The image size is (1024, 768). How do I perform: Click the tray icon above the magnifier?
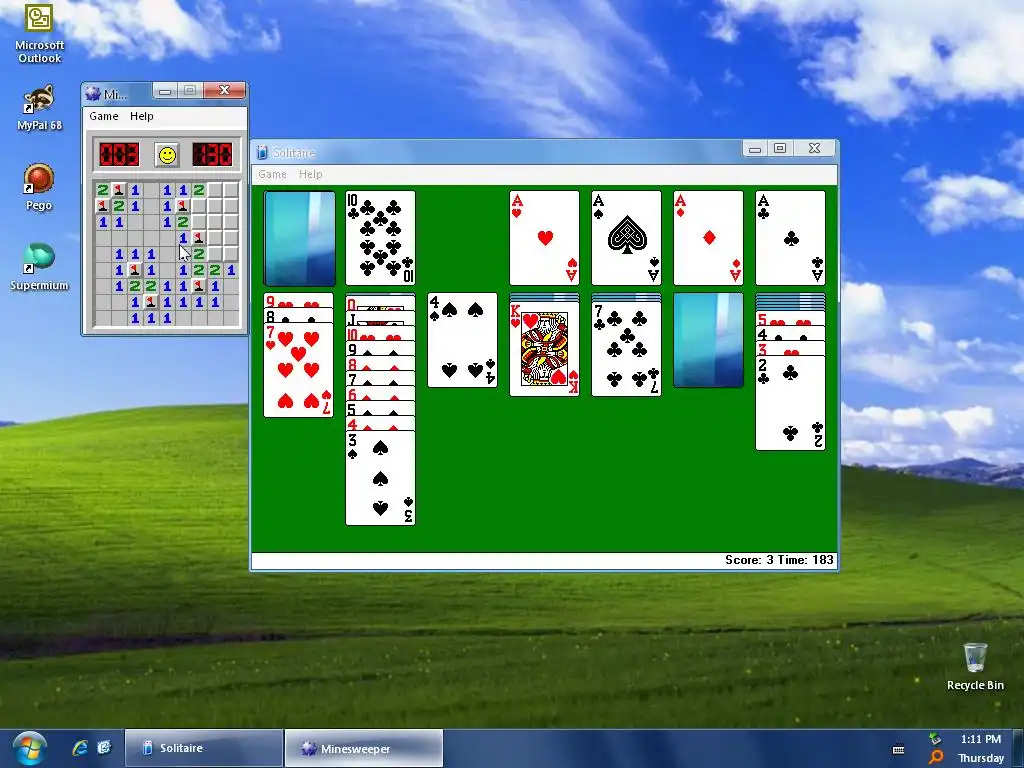coord(935,739)
